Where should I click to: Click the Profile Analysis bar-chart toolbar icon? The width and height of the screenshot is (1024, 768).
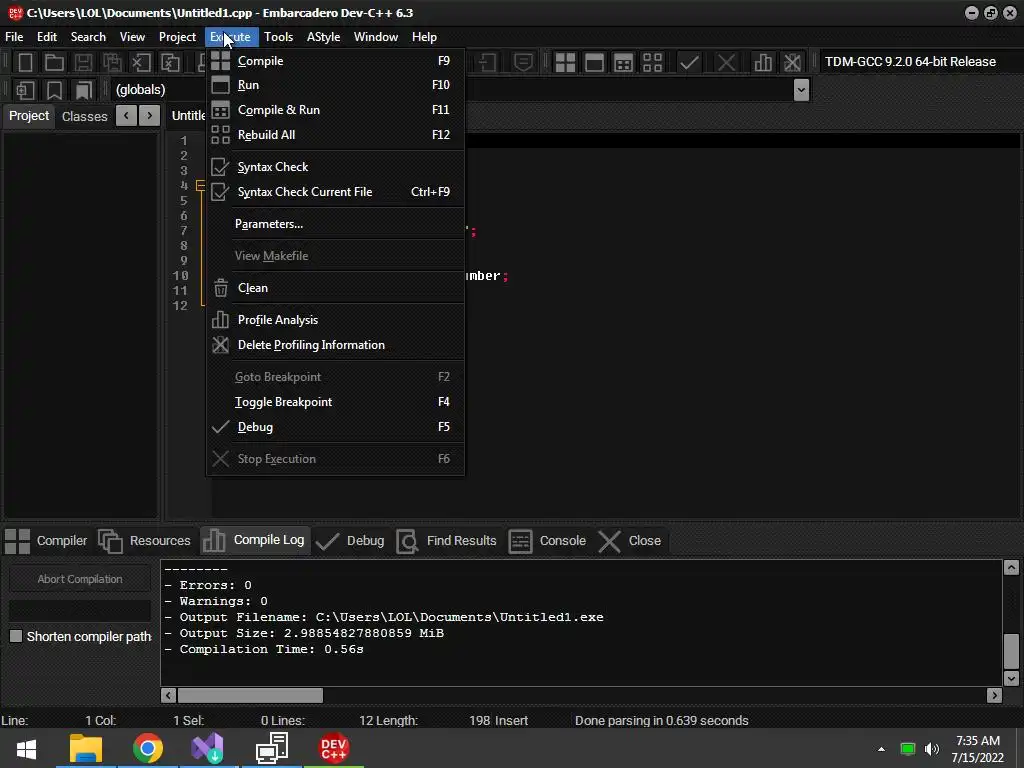point(763,62)
